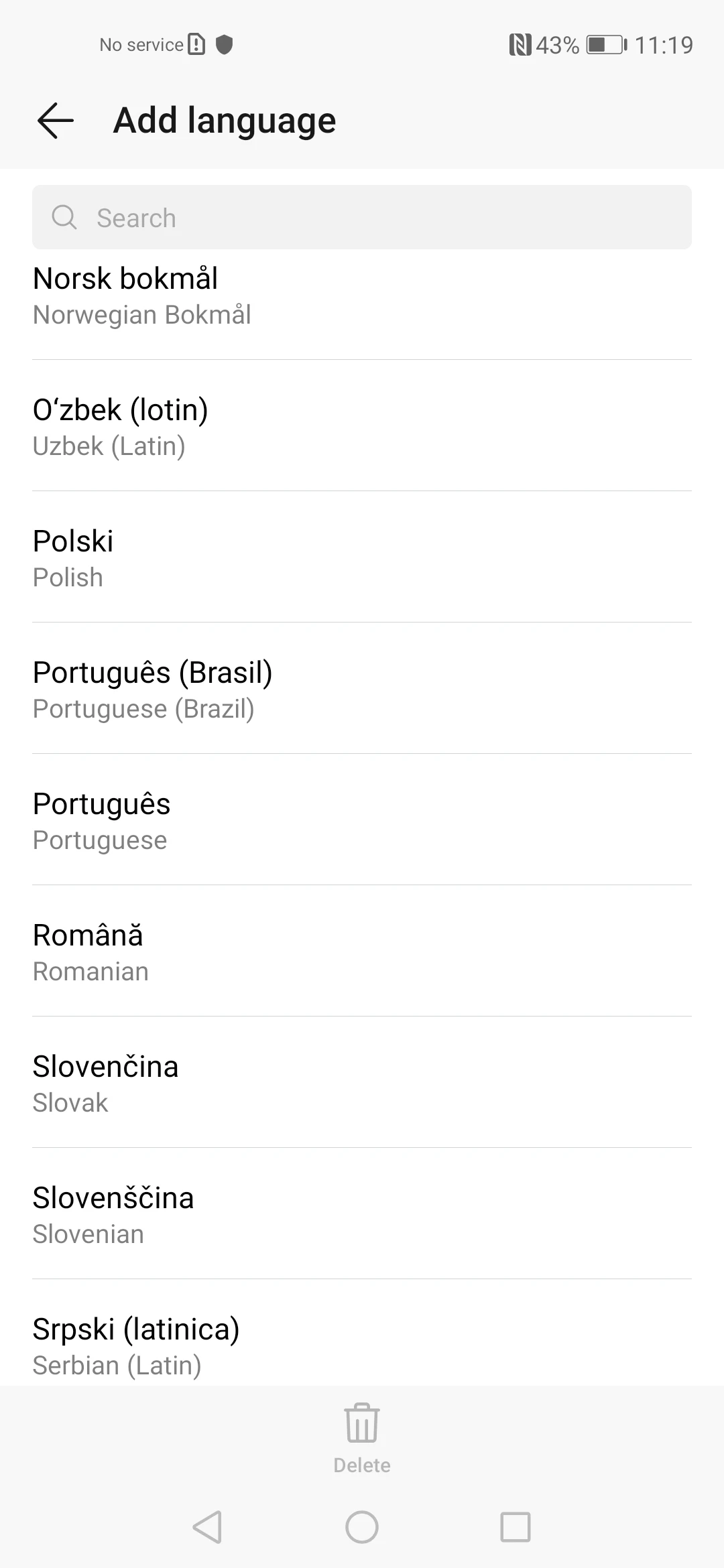
Task: Click into the Search field
Action: [x=362, y=217]
